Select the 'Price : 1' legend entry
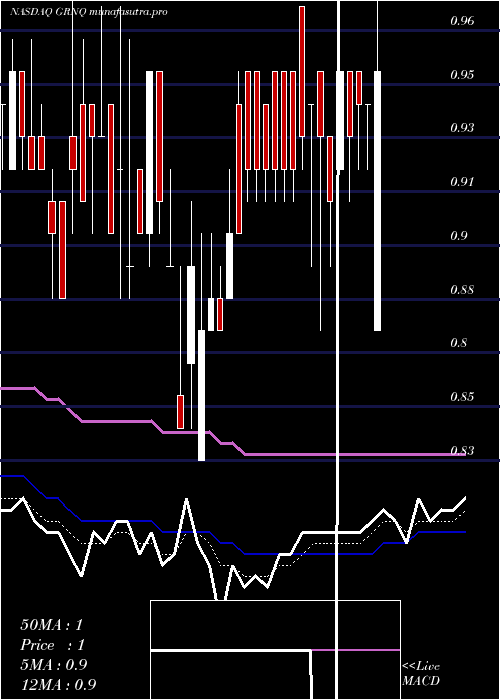This screenshot has height=700, width=500. tap(52, 645)
